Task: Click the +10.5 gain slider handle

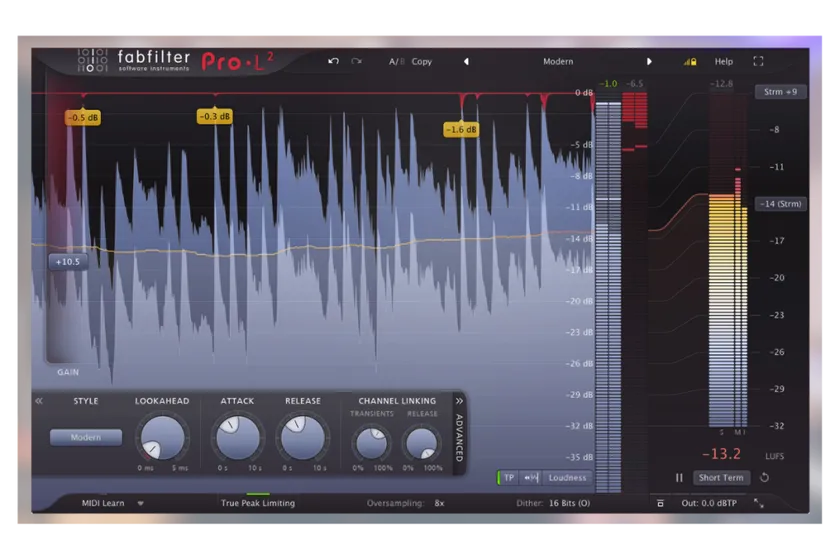Action: 68,262
